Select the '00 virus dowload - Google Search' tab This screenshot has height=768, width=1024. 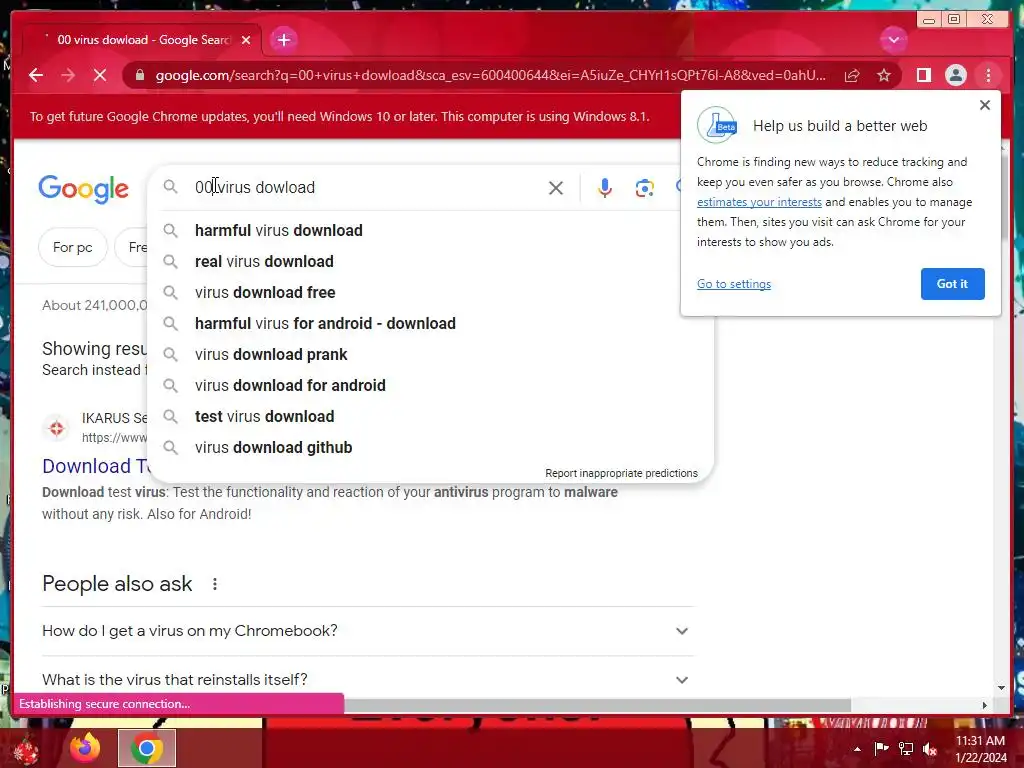pos(142,40)
